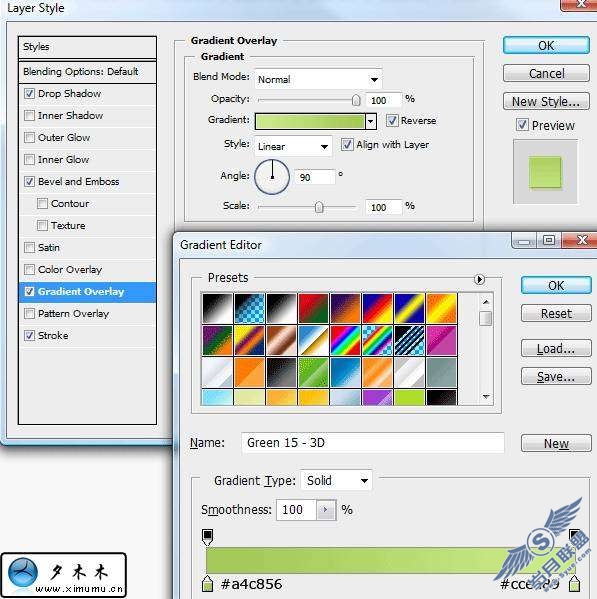Select the copper gradient preset thumbnail
Screen dimensions: 597x599
[x=282, y=340]
